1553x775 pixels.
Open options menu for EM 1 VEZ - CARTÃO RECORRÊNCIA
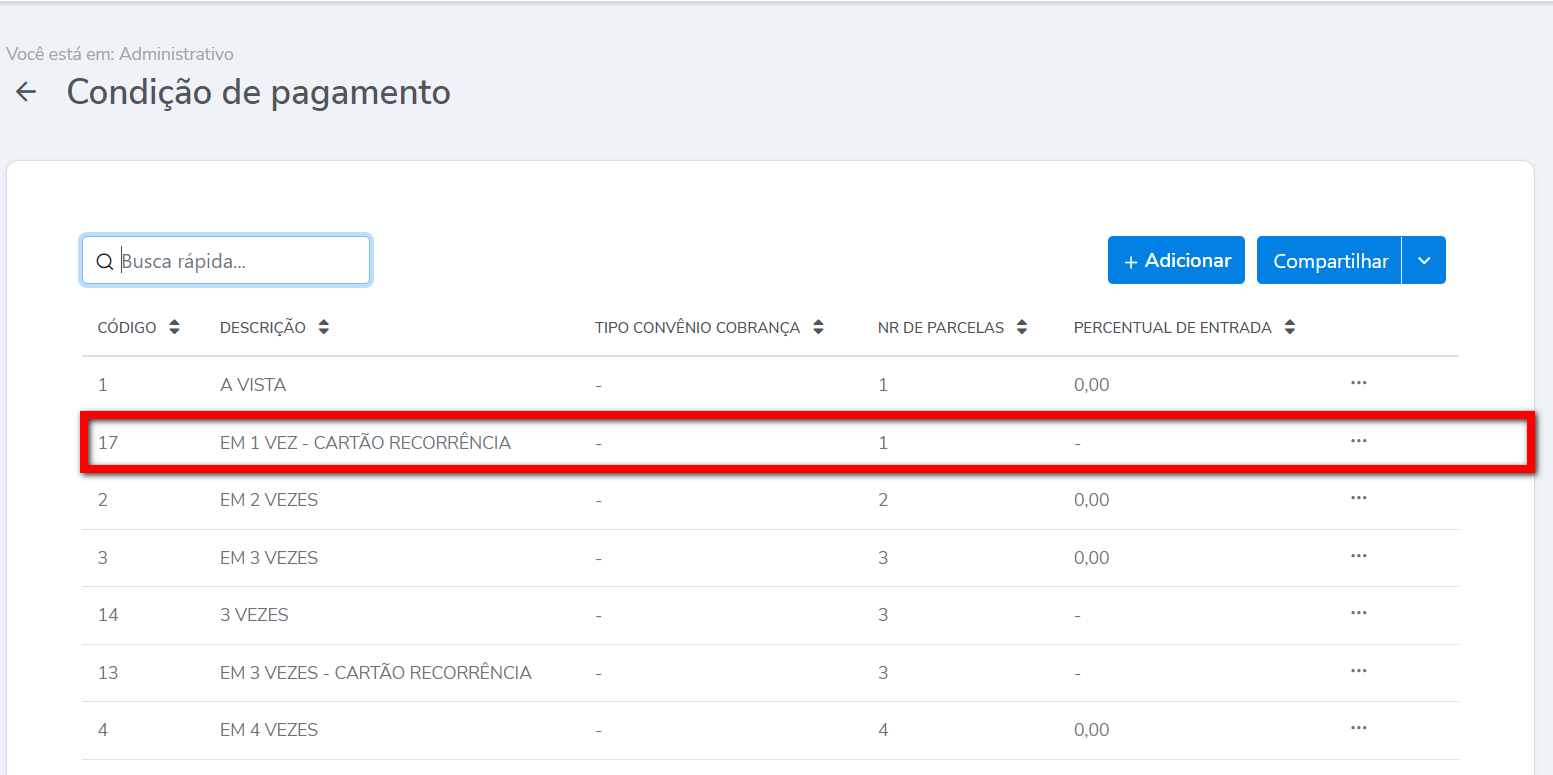point(1358,441)
